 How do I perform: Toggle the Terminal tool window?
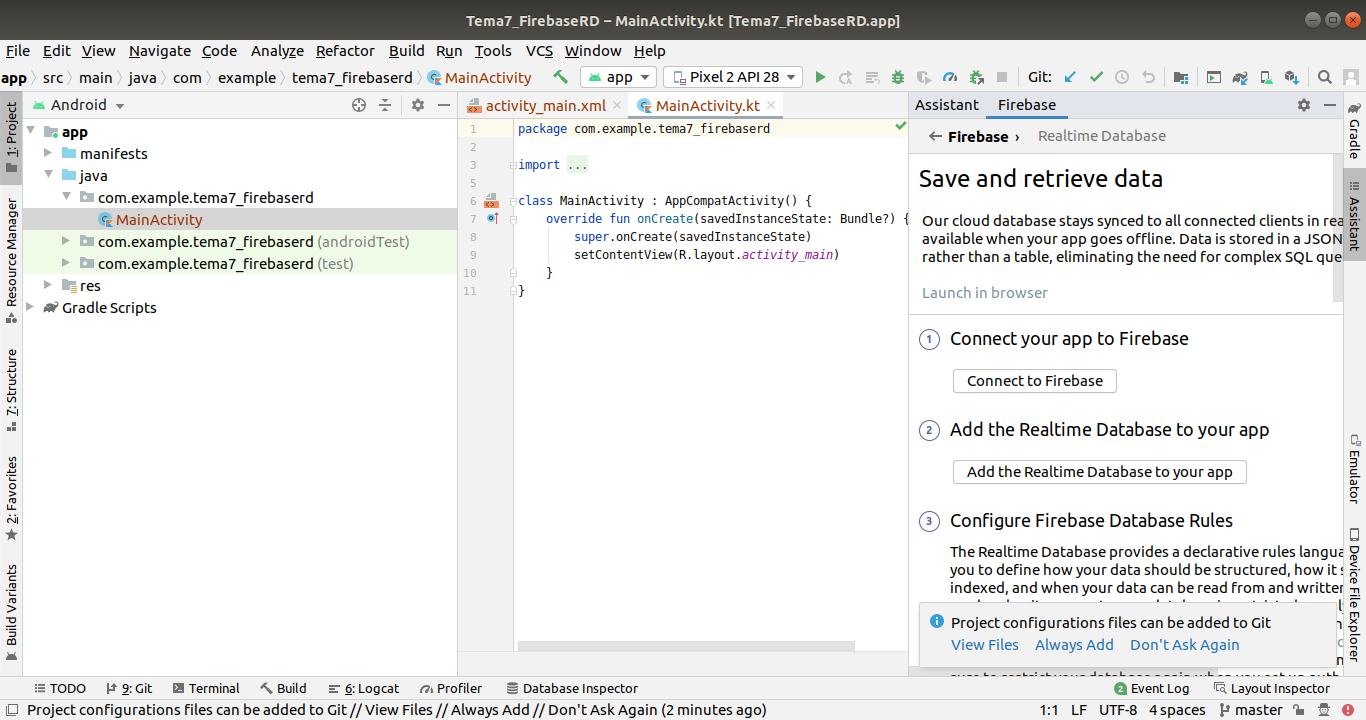(x=206, y=688)
